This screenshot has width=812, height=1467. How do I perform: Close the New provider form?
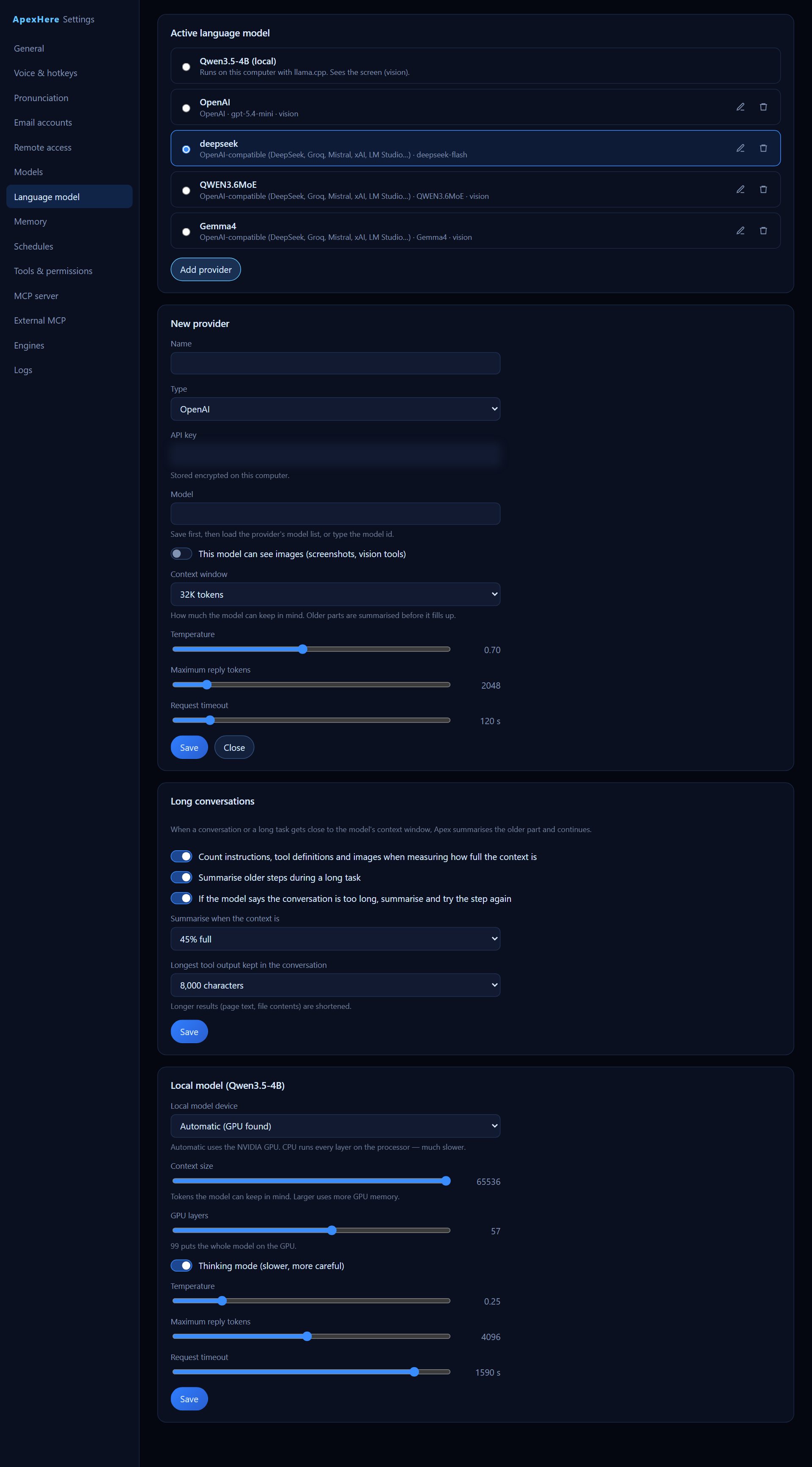pyautogui.click(x=234, y=748)
